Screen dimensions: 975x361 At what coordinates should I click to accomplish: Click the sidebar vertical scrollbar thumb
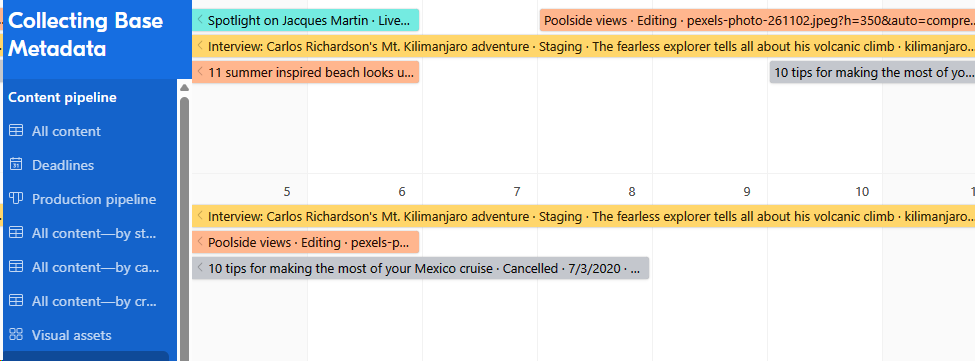pyautogui.click(x=184, y=228)
